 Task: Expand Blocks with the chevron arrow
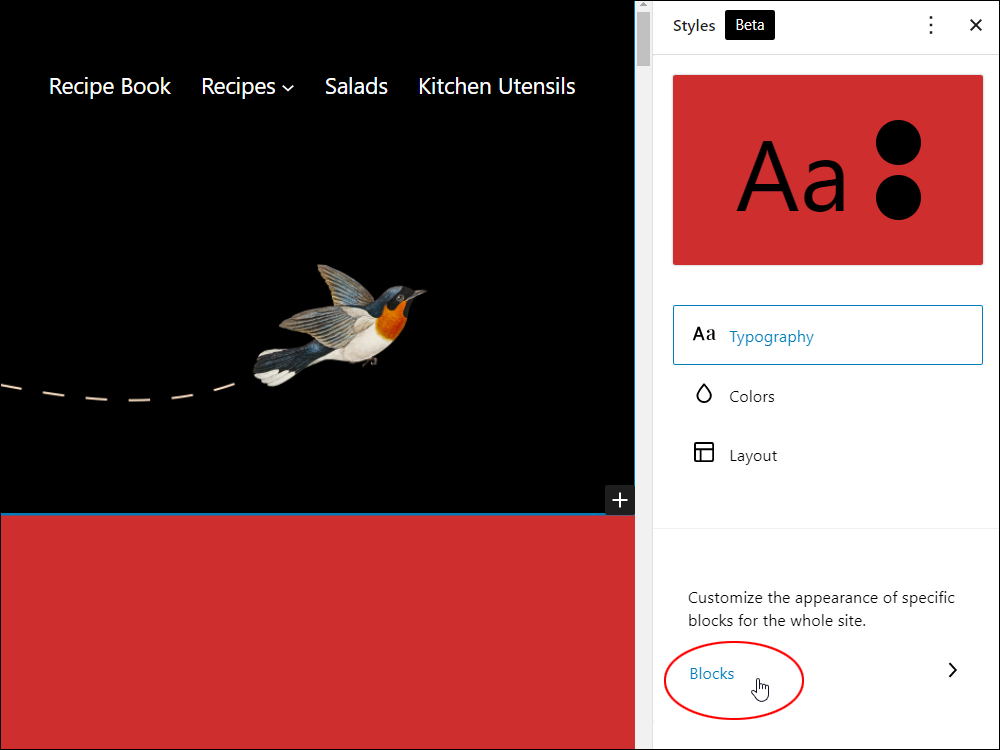pyautogui.click(x=952, y=670)
